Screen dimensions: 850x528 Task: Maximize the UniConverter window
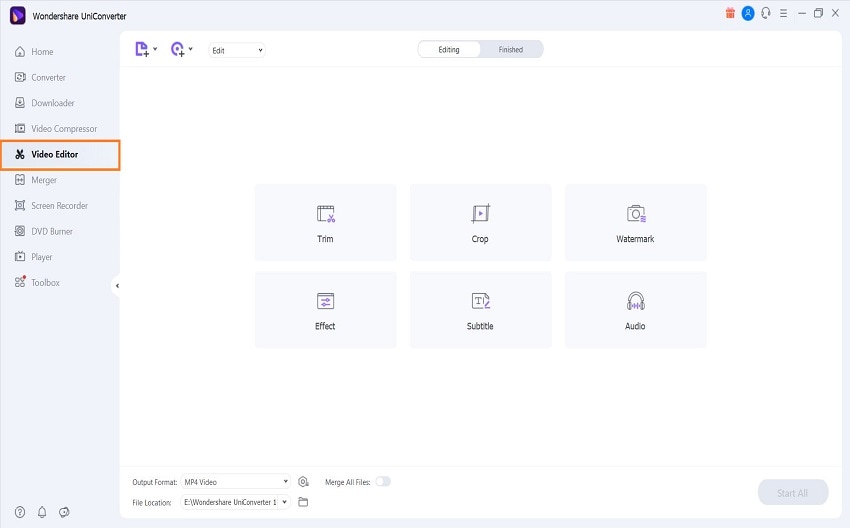point(819,14)
